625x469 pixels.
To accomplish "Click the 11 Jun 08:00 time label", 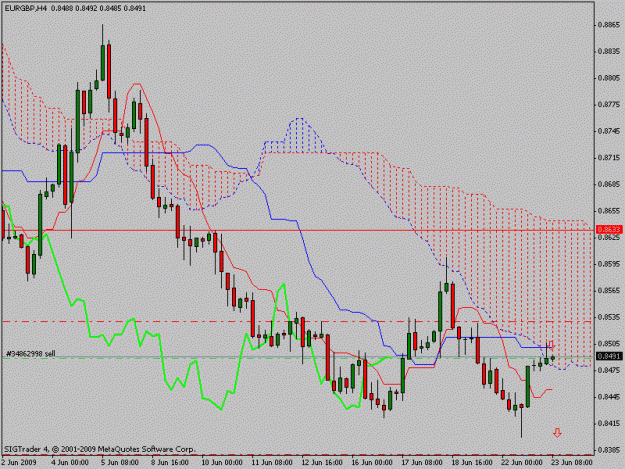I will 272,463.
